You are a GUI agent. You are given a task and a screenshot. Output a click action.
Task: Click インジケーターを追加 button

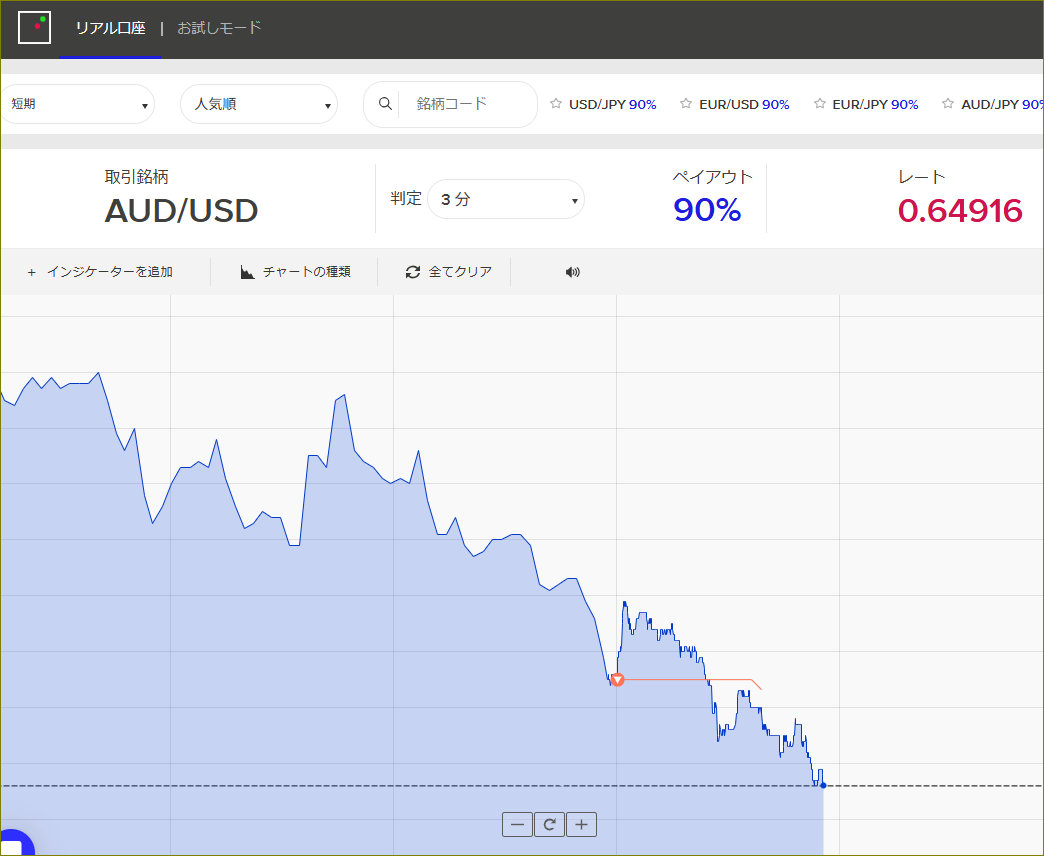tap(100, 272)
